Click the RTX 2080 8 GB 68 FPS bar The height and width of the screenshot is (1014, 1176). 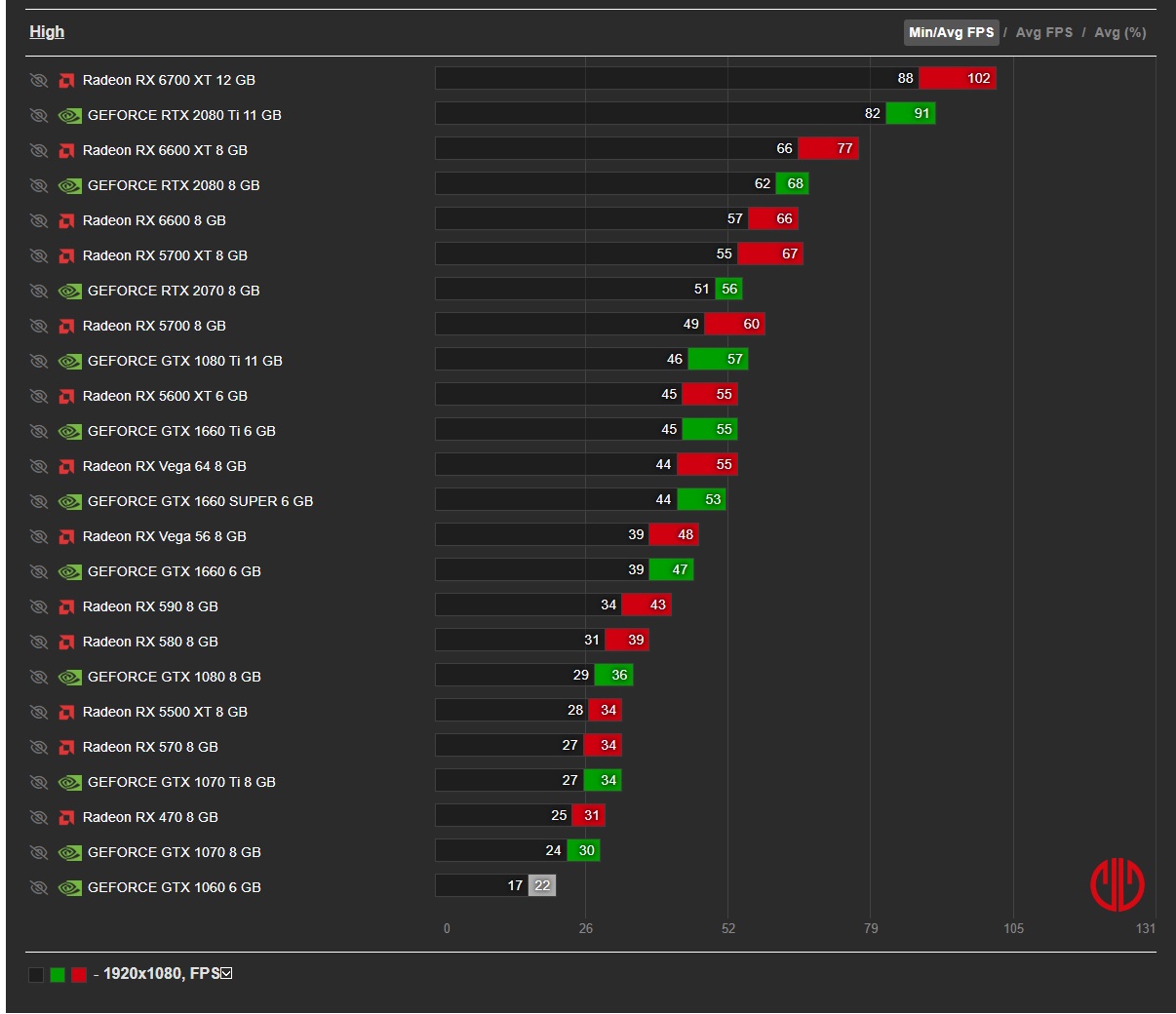pos(793,183)
